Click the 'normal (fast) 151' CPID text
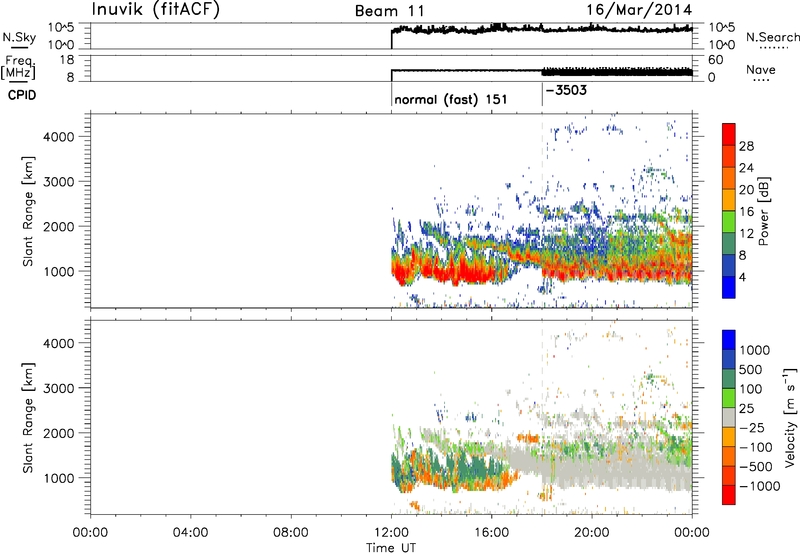 [451, 99]
